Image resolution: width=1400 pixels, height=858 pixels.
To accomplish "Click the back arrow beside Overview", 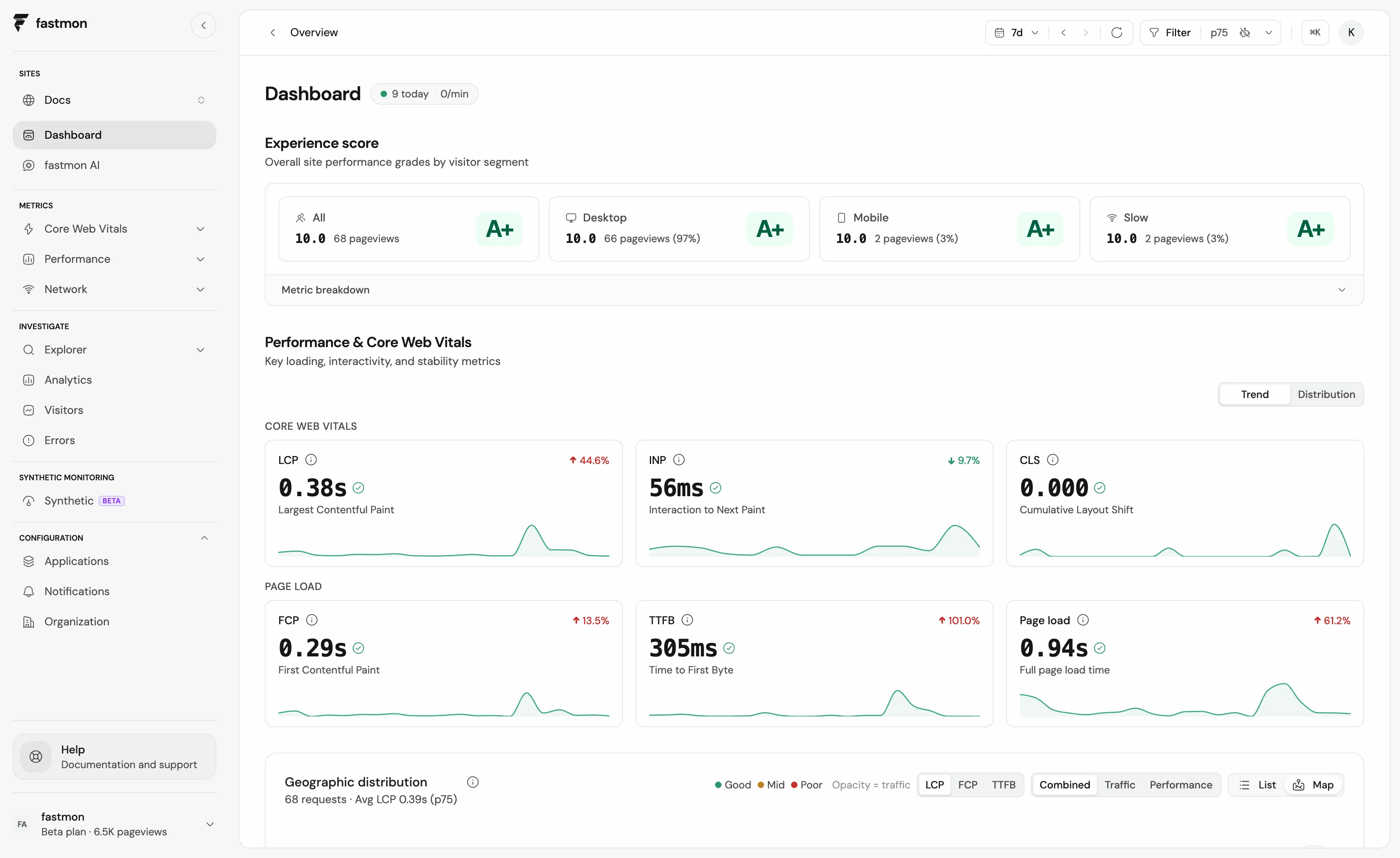I will [x=273, y=32].
